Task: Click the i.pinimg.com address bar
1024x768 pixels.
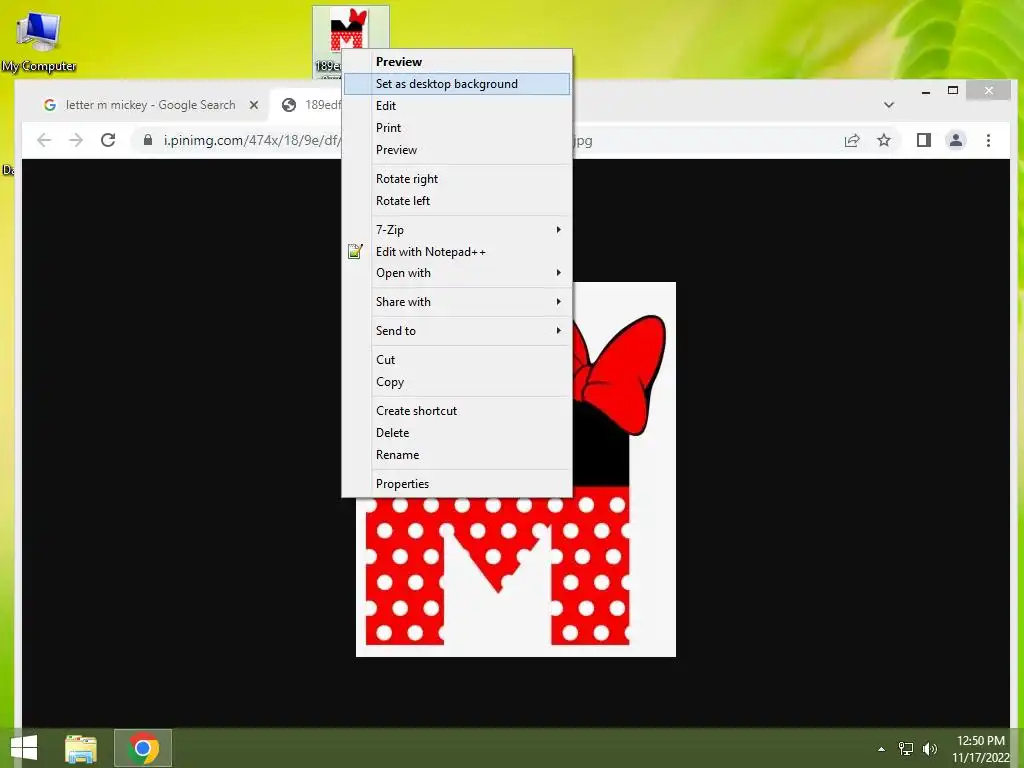Action: tap(483, 140)
